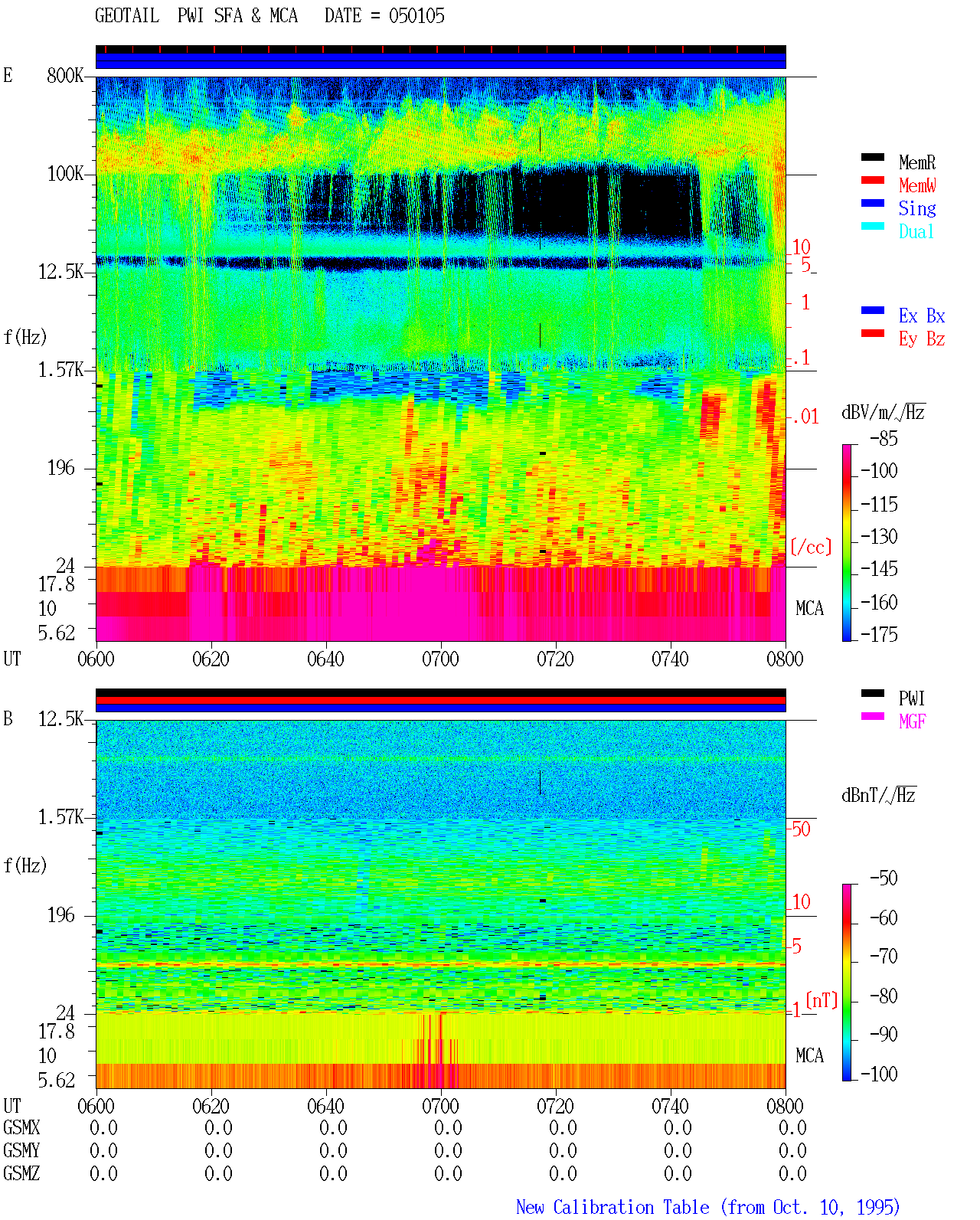Select the cyan Dual legend swatch

(x=873, y=227)
